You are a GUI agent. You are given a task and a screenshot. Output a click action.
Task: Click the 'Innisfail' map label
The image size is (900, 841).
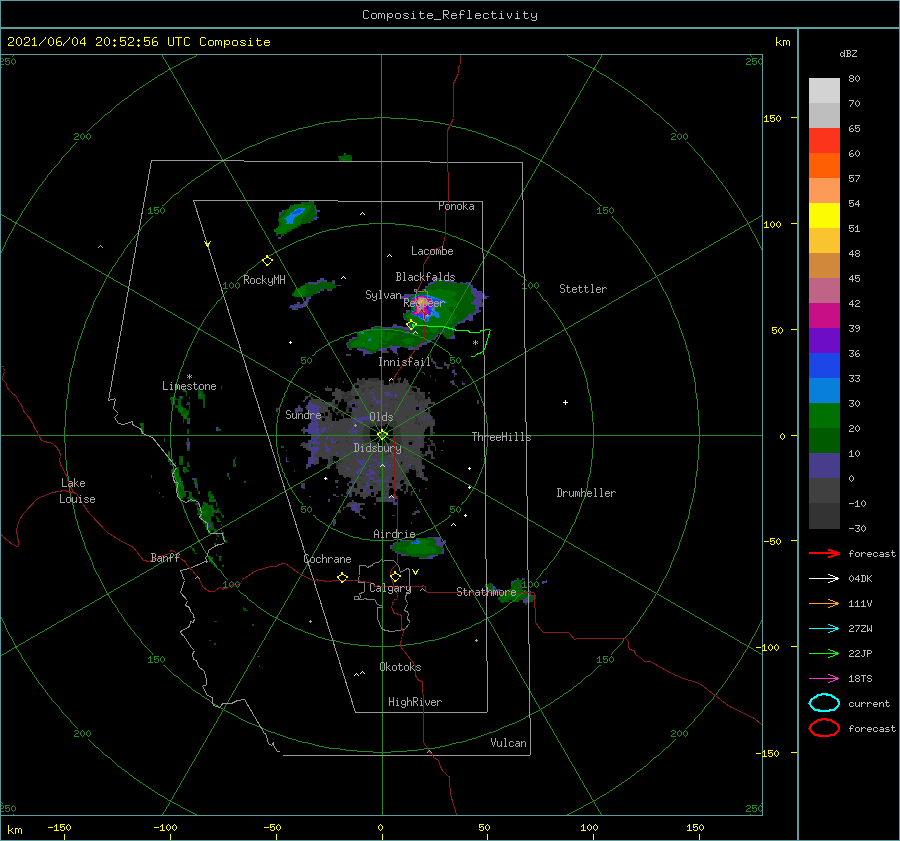pos(404,362)
